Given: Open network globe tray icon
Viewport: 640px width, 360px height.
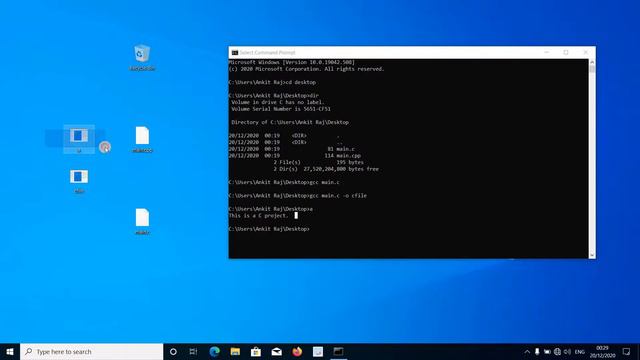Looking at the screenshot, I should [x=557, y=351].
